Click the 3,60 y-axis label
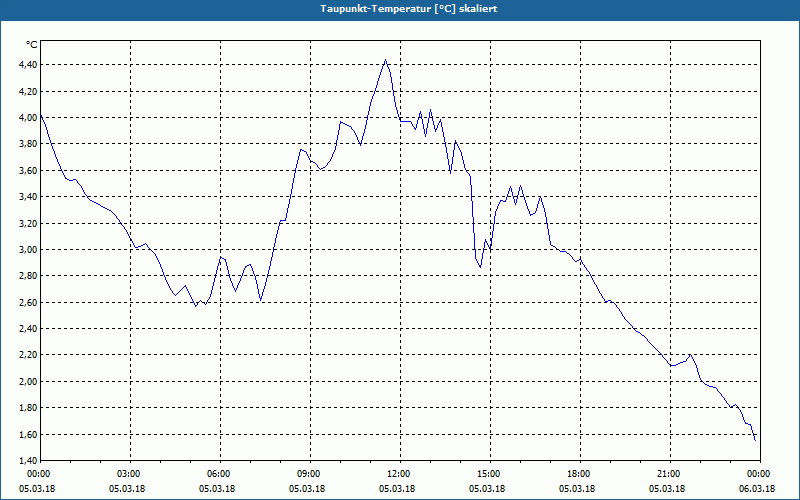Screen dimensions: 800x500 tap(28, 170)
